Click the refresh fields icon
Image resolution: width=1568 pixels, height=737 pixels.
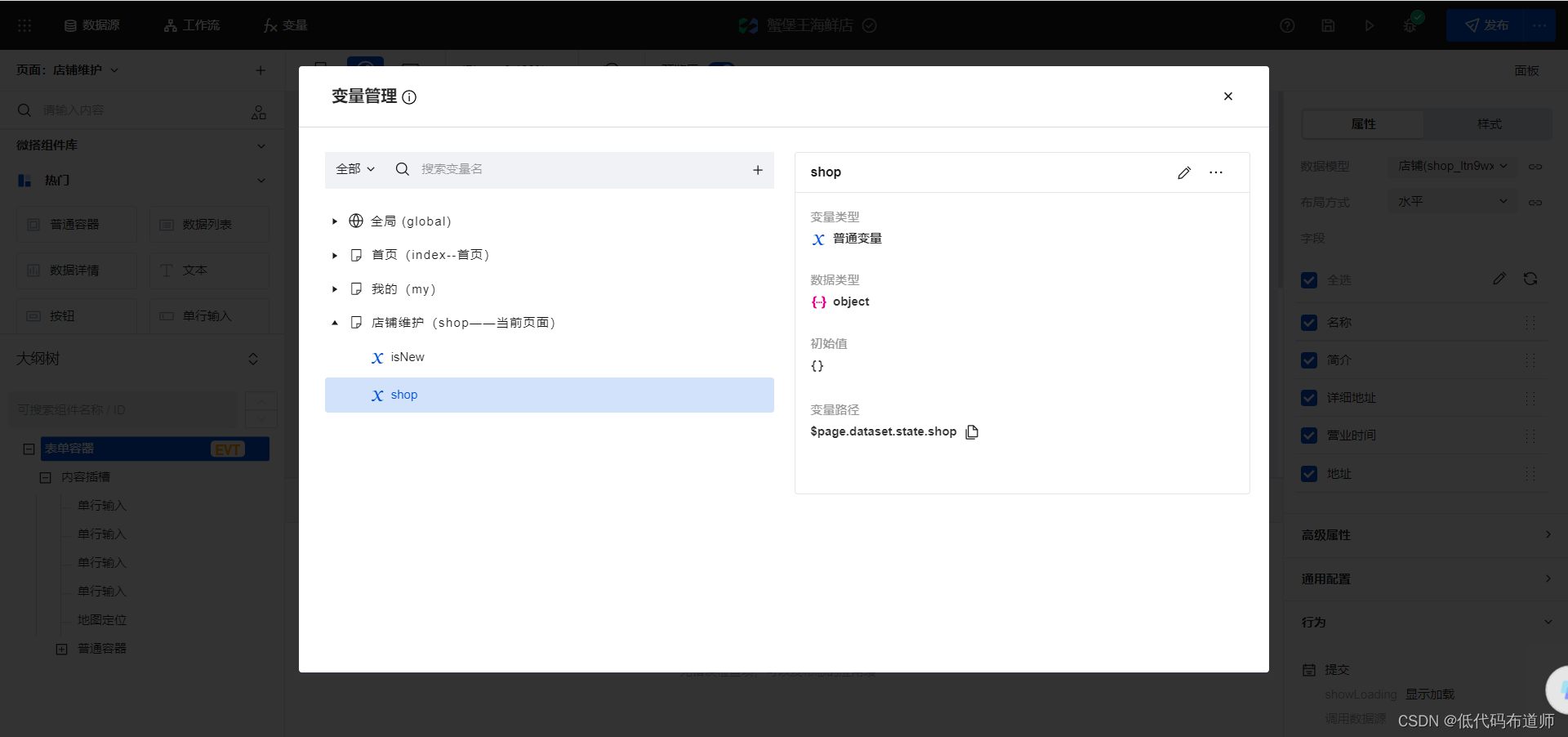pos(1530,279)
